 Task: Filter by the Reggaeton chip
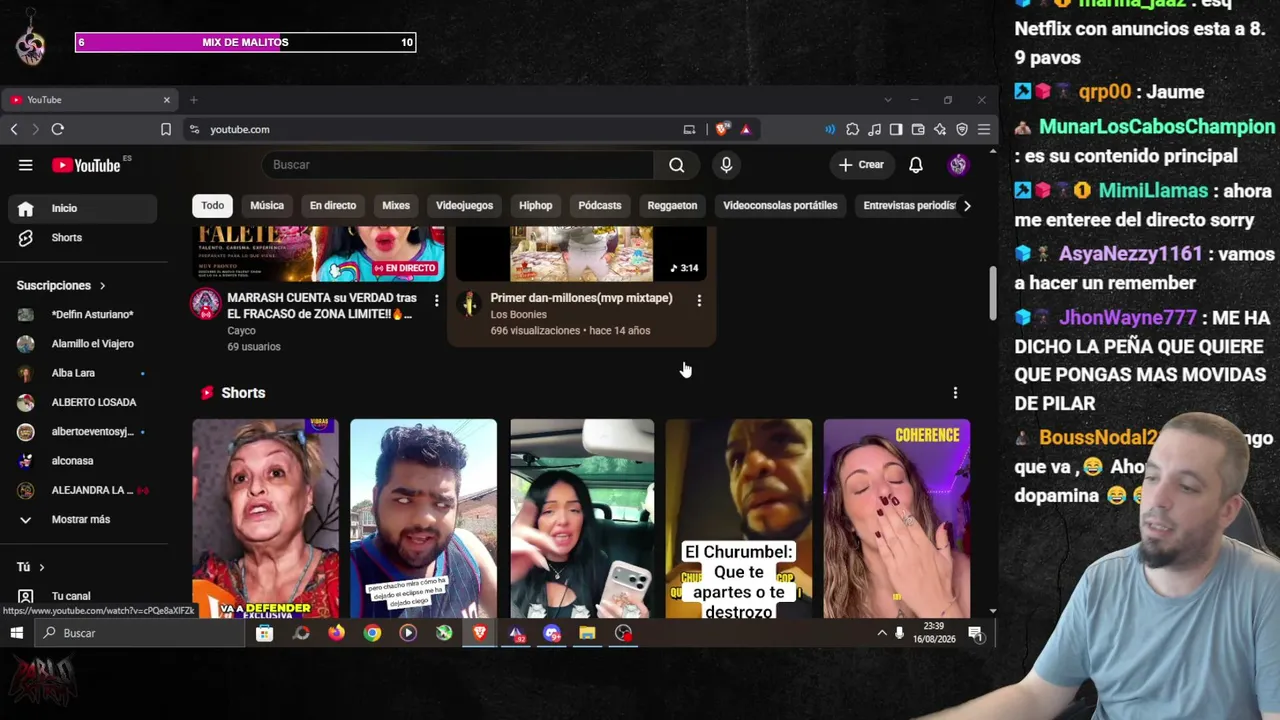pyautogui.click(x=672, y=206)
